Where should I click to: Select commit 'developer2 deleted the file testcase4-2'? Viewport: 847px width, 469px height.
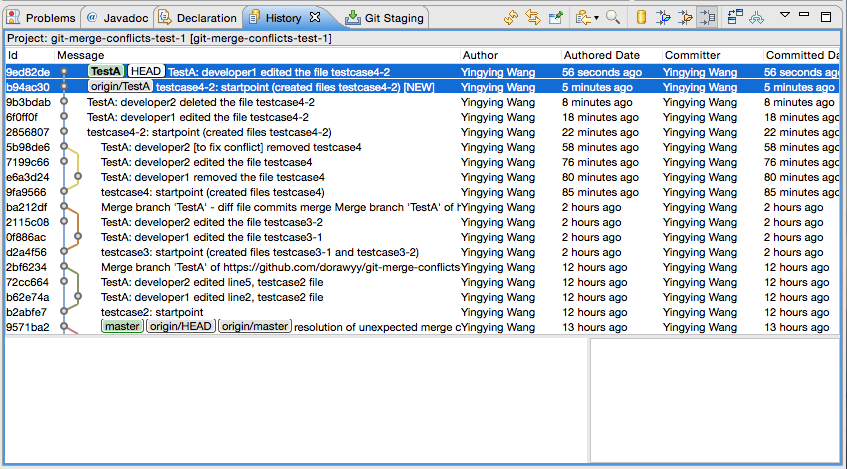(x=201, y=102)
